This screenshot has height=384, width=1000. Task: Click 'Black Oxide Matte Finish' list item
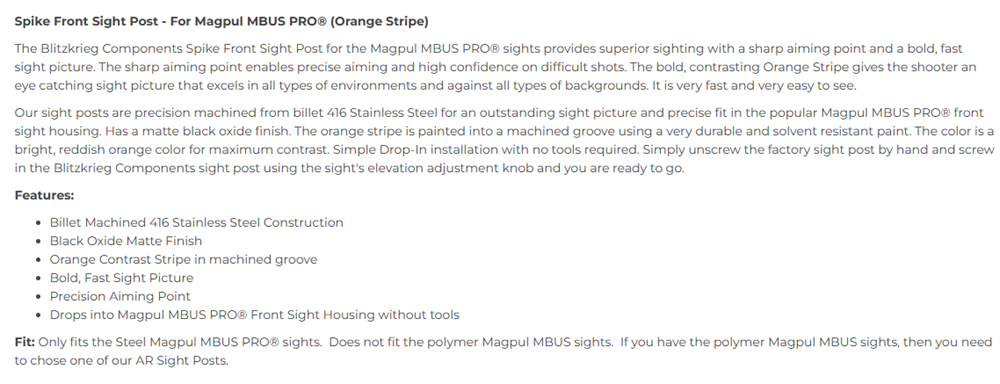(126, 241)
